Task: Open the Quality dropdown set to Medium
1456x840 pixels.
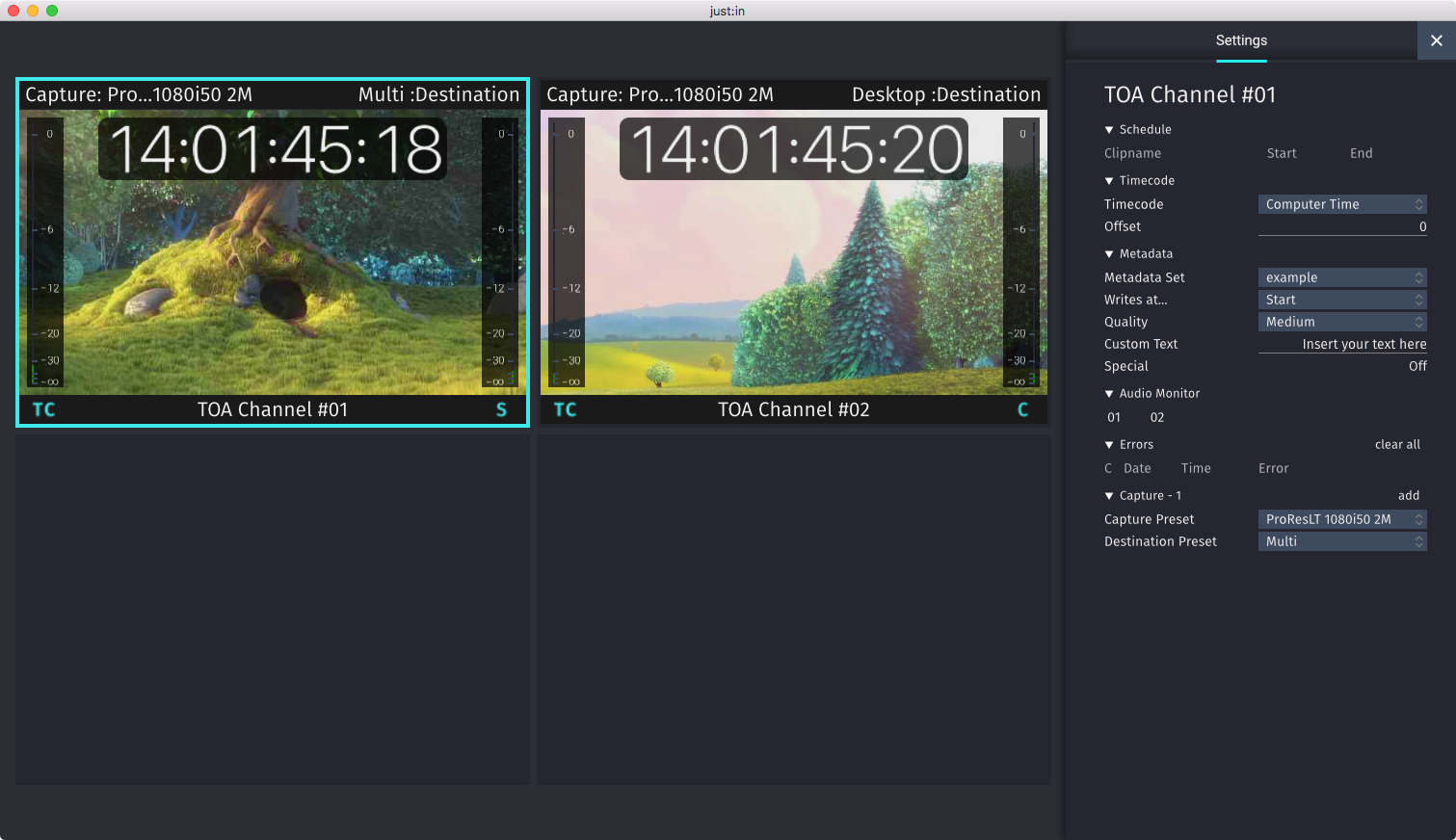Action: click(x=1342, y=322)
